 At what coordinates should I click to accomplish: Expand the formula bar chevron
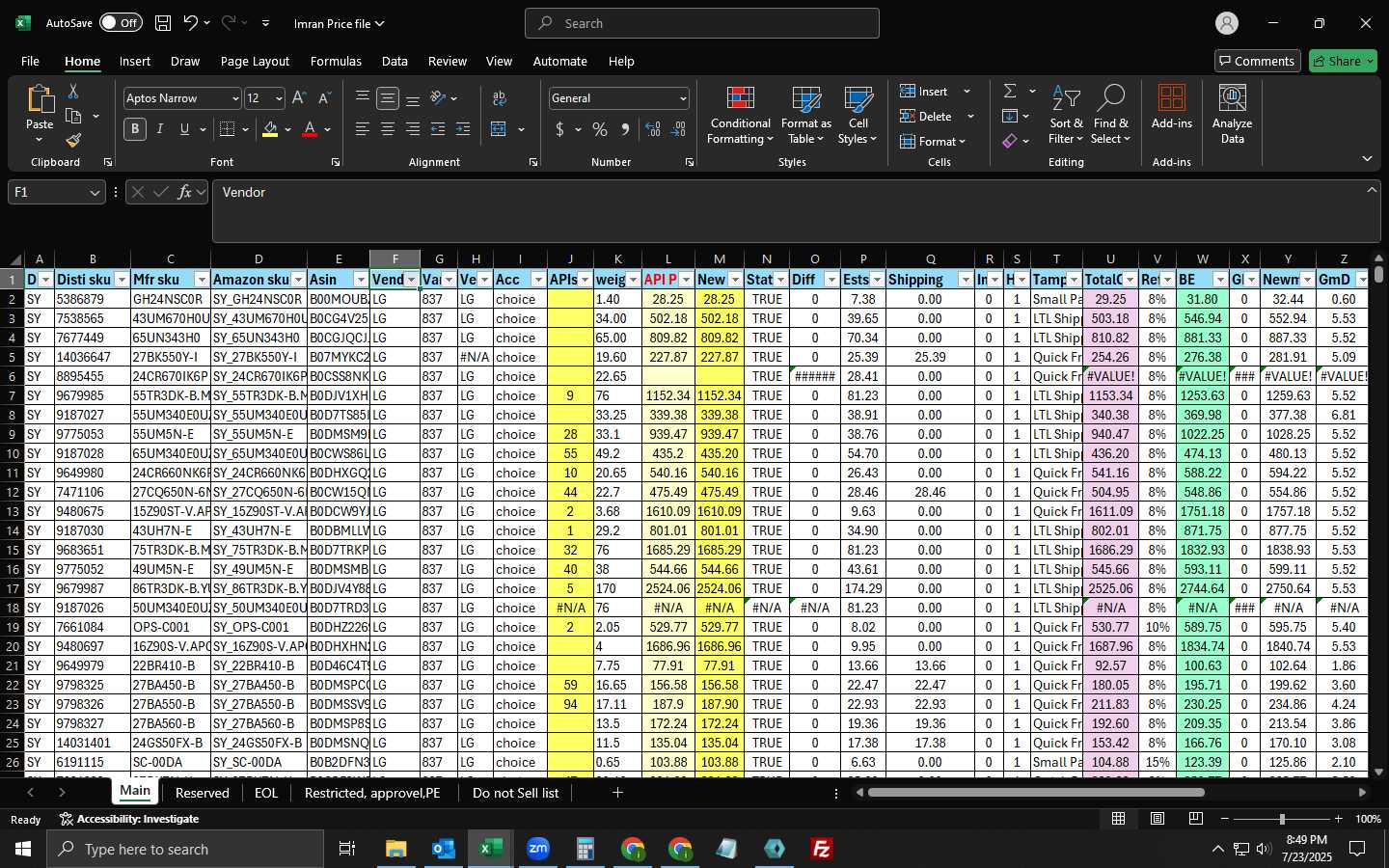pos(1372,190)
